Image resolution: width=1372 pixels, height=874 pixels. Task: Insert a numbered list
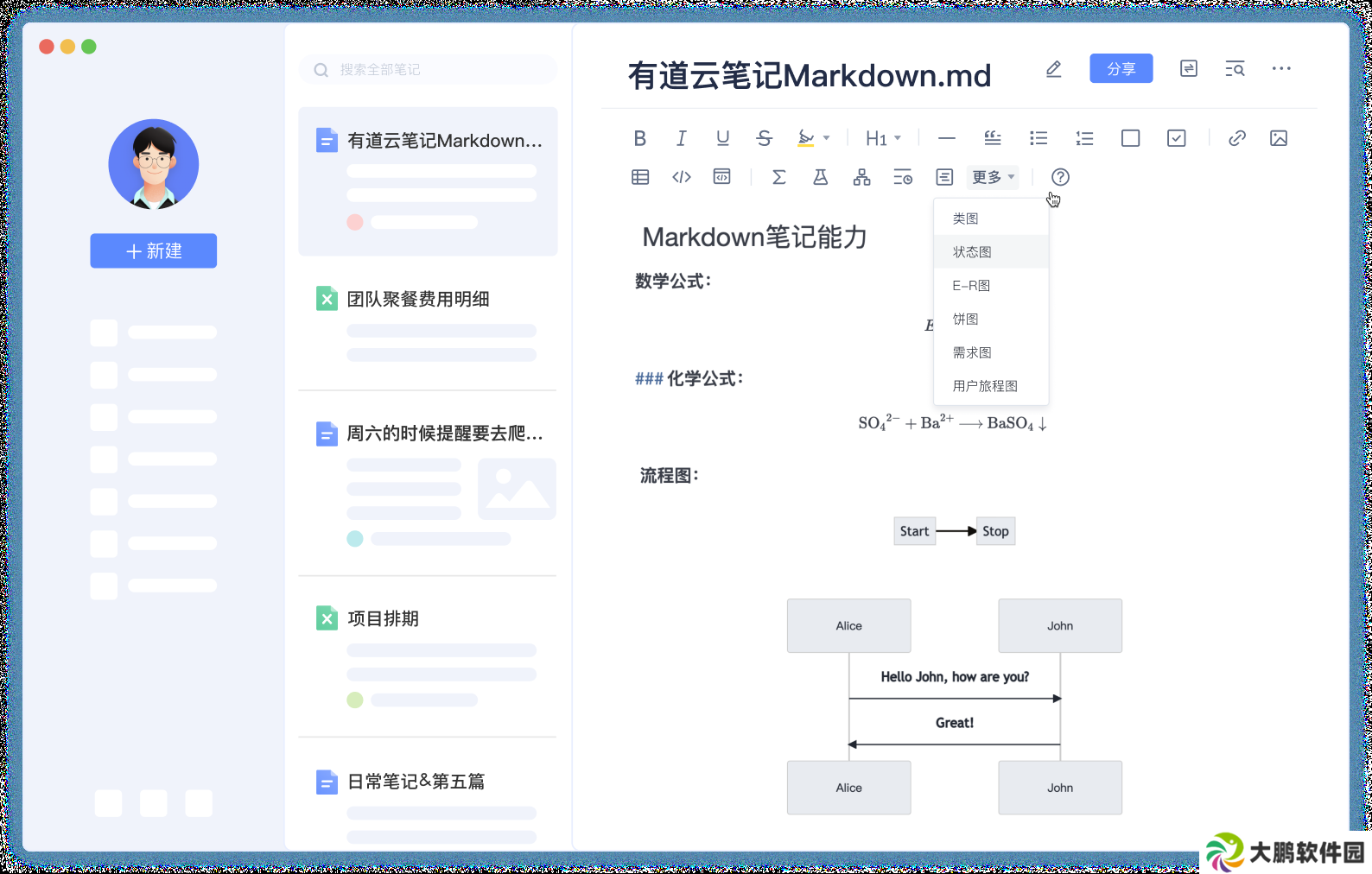(x=1084, y=138)
